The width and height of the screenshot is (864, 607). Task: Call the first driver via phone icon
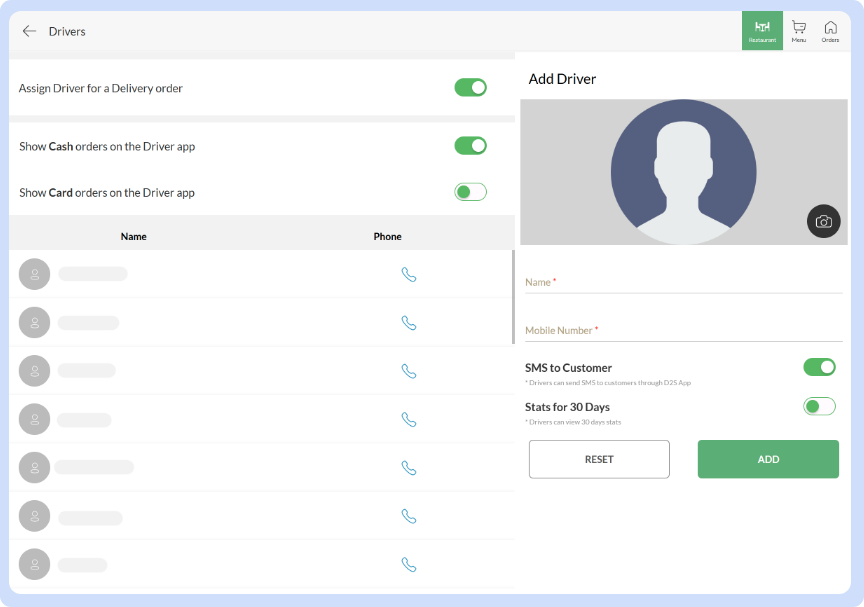[408, 274]
